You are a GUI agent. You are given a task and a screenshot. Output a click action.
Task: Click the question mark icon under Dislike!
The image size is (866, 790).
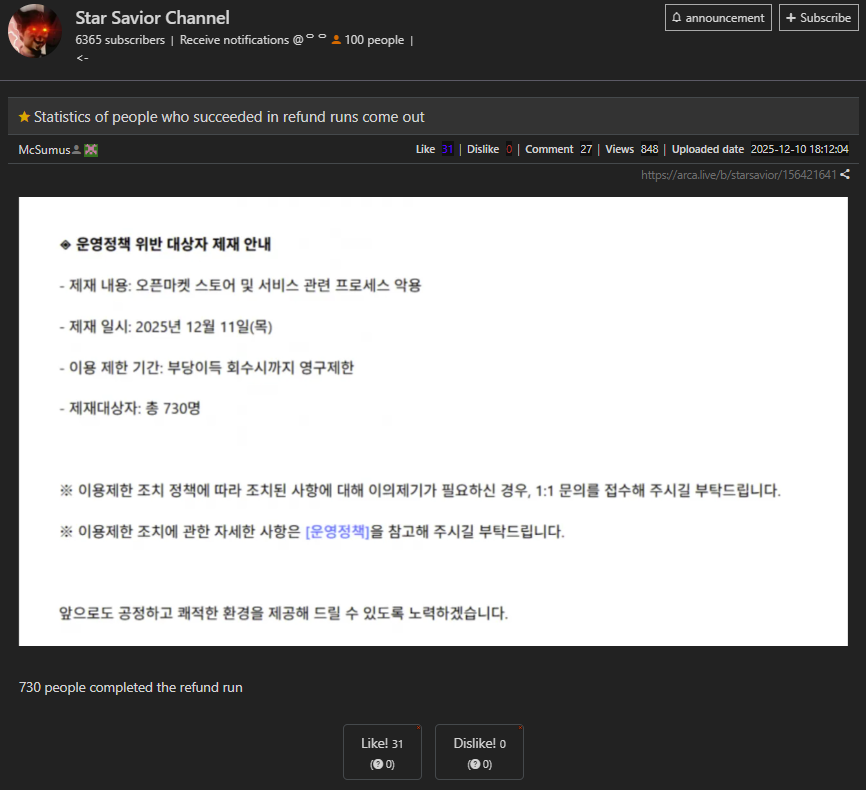coord(474,764)
